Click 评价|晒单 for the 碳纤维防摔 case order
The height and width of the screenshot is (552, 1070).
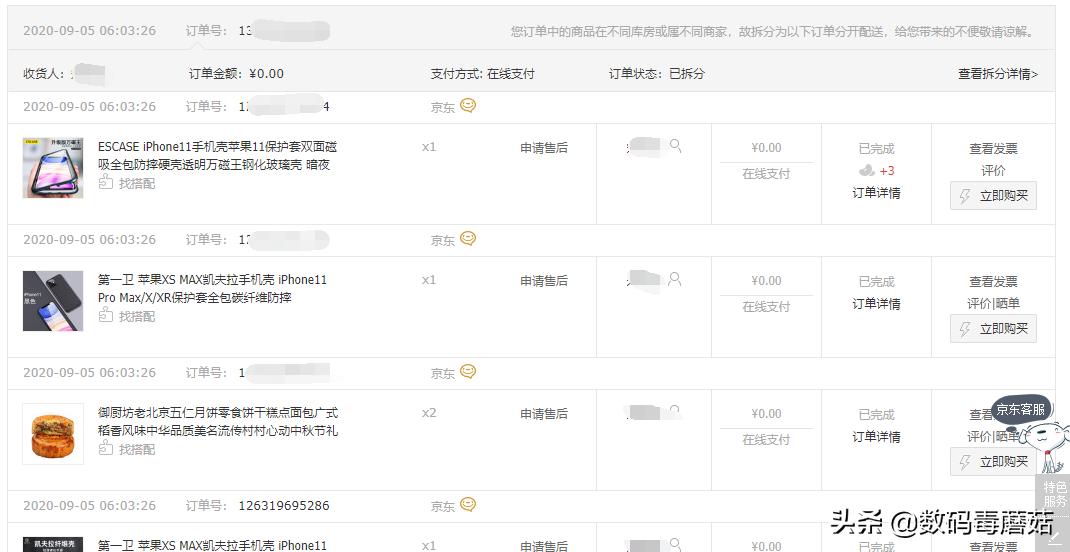click(x=994, y=304)
